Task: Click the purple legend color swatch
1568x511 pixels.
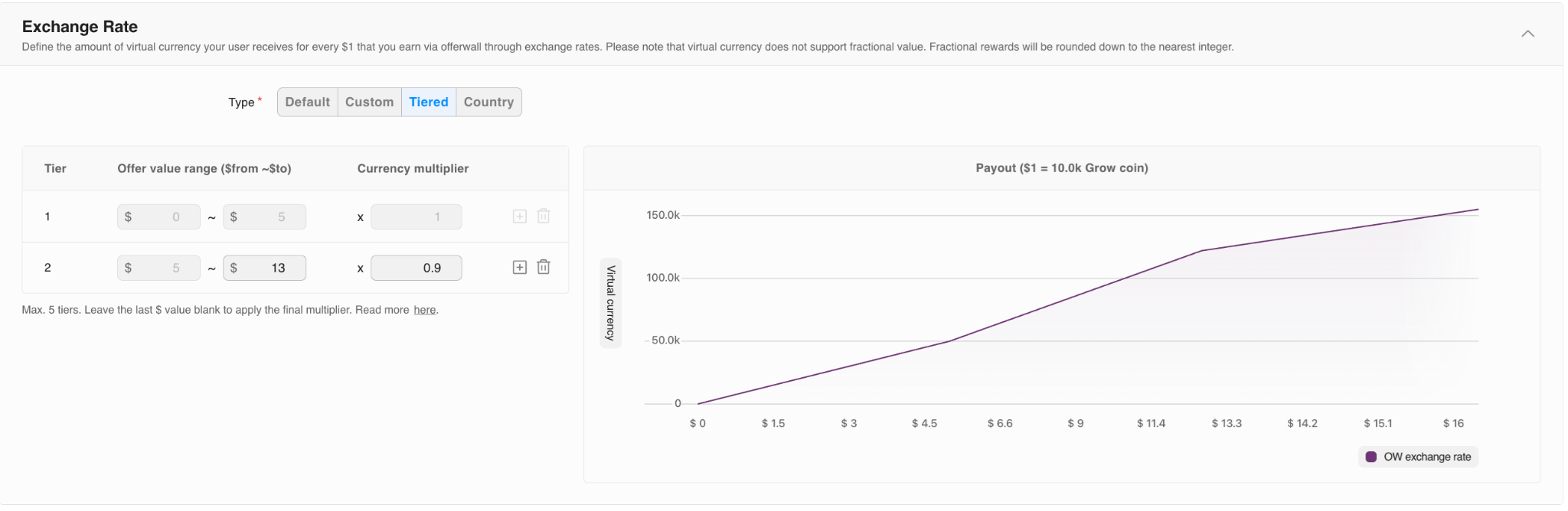Action: pyautogui.click(x=1371, y=457)
